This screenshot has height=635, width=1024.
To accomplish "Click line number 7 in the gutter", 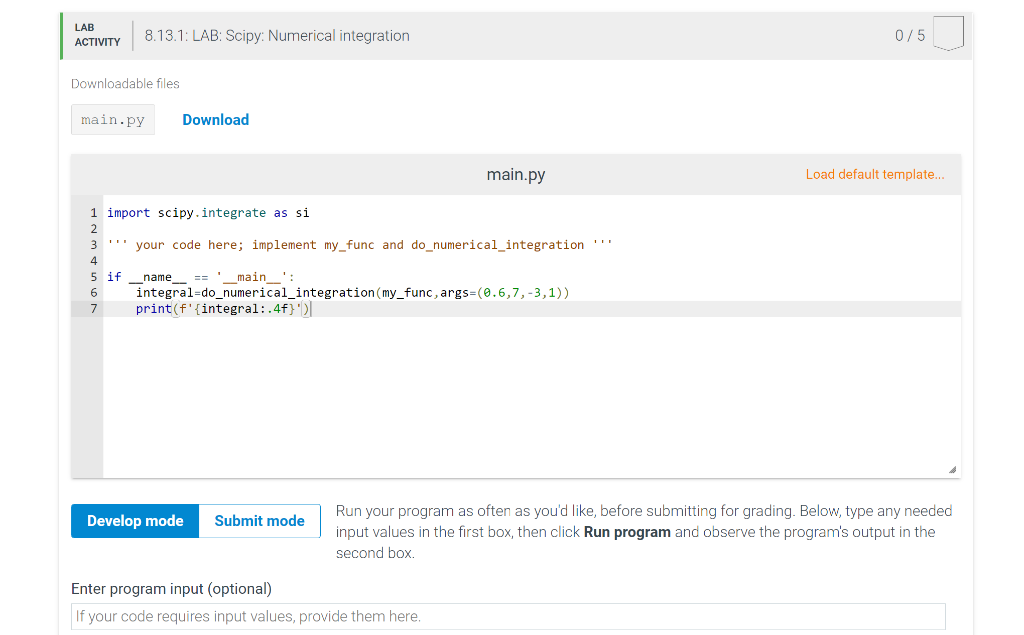I will pos(93,308).
